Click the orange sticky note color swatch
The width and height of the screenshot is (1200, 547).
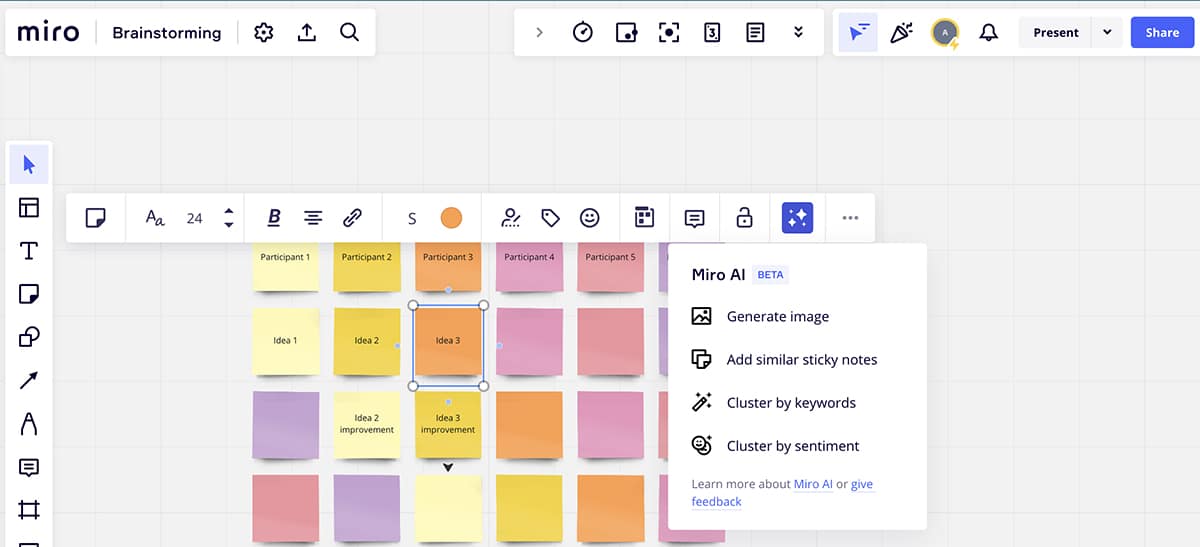pos(451,218)
